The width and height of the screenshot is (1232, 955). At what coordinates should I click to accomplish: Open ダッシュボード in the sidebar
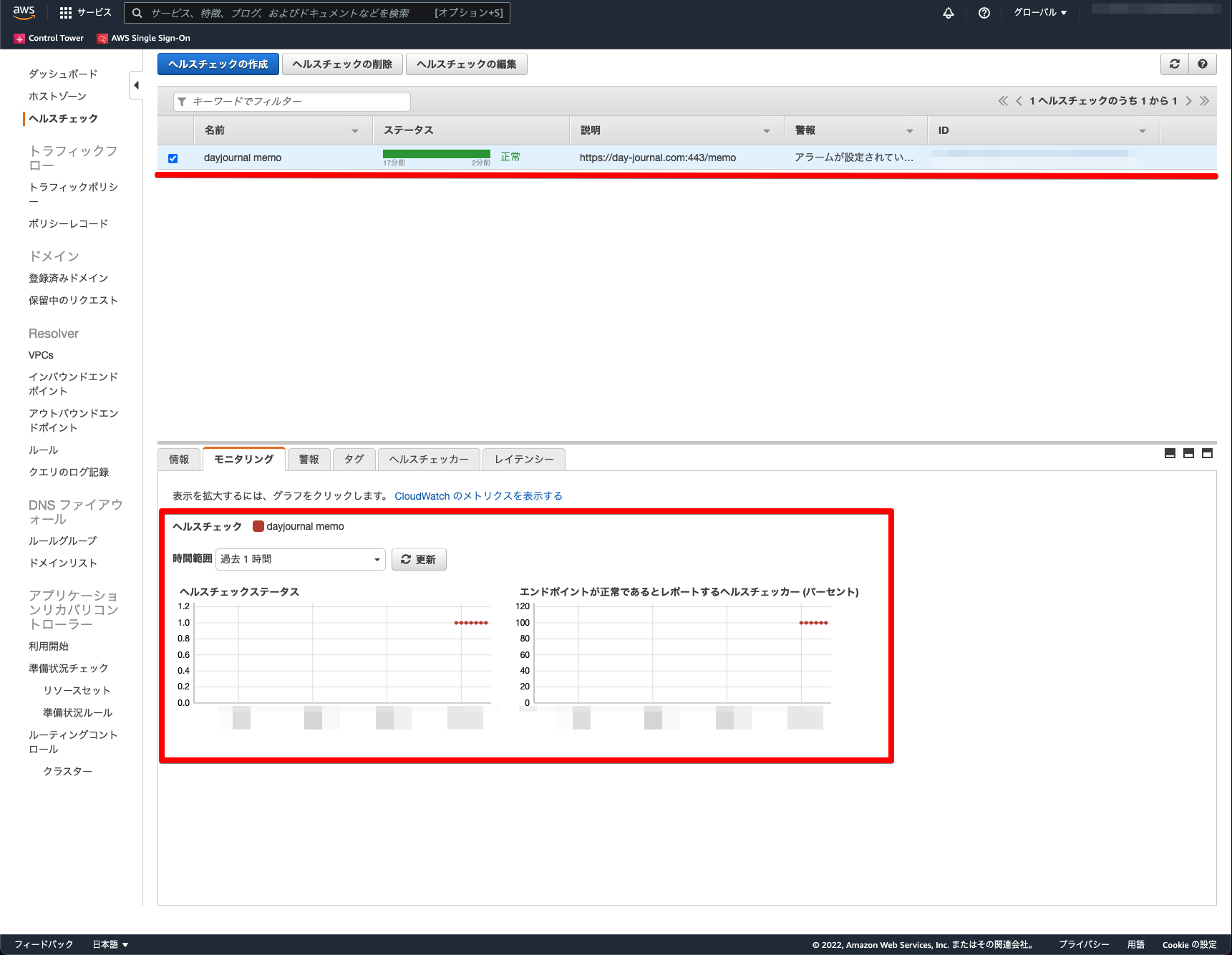coord(63,74)
